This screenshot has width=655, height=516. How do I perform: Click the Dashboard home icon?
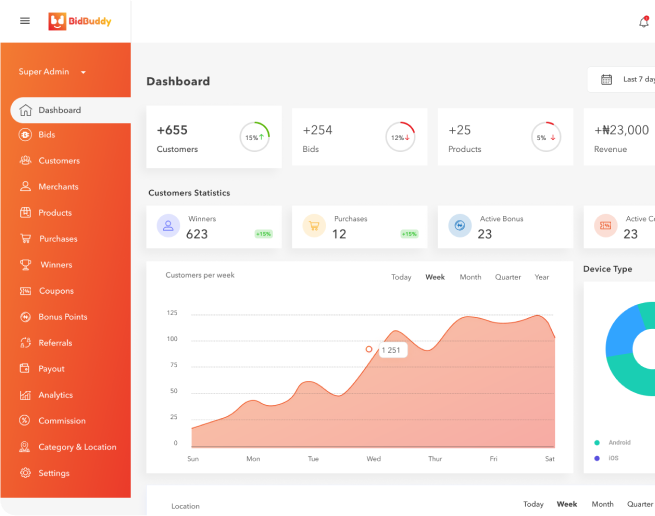tap(25, 110)
